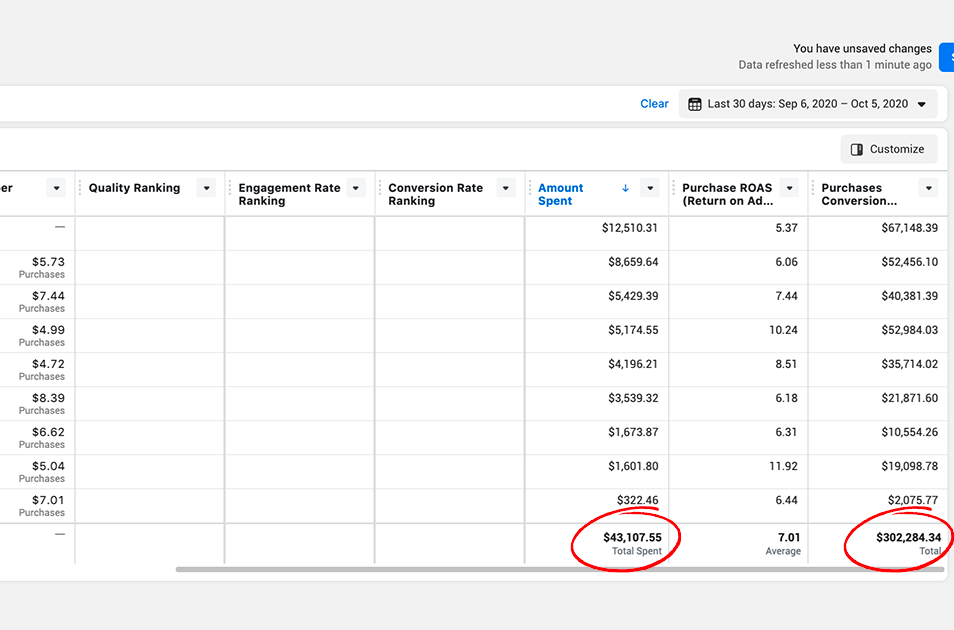Open the date range dropdown arrow

point(921,104)
